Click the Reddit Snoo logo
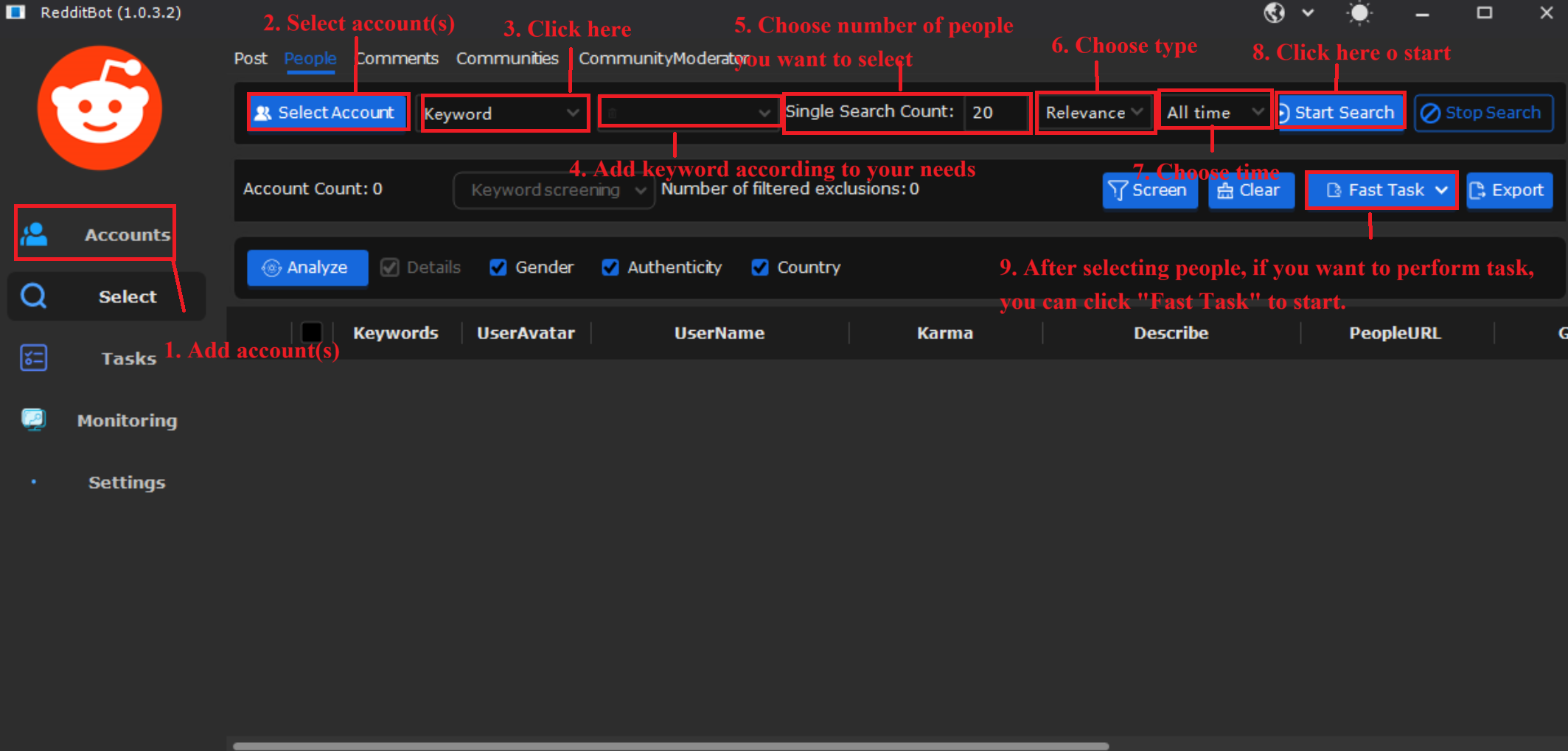The height and width of the screenshot is (751, 1568). point(100,108)
